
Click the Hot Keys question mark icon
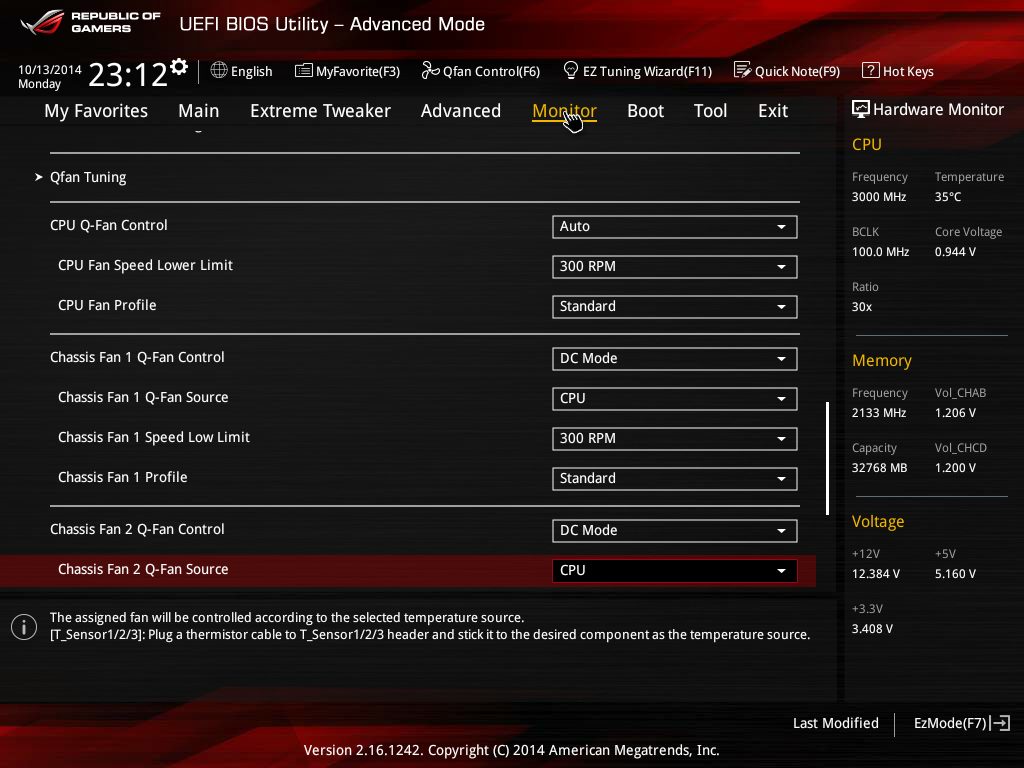871,71
